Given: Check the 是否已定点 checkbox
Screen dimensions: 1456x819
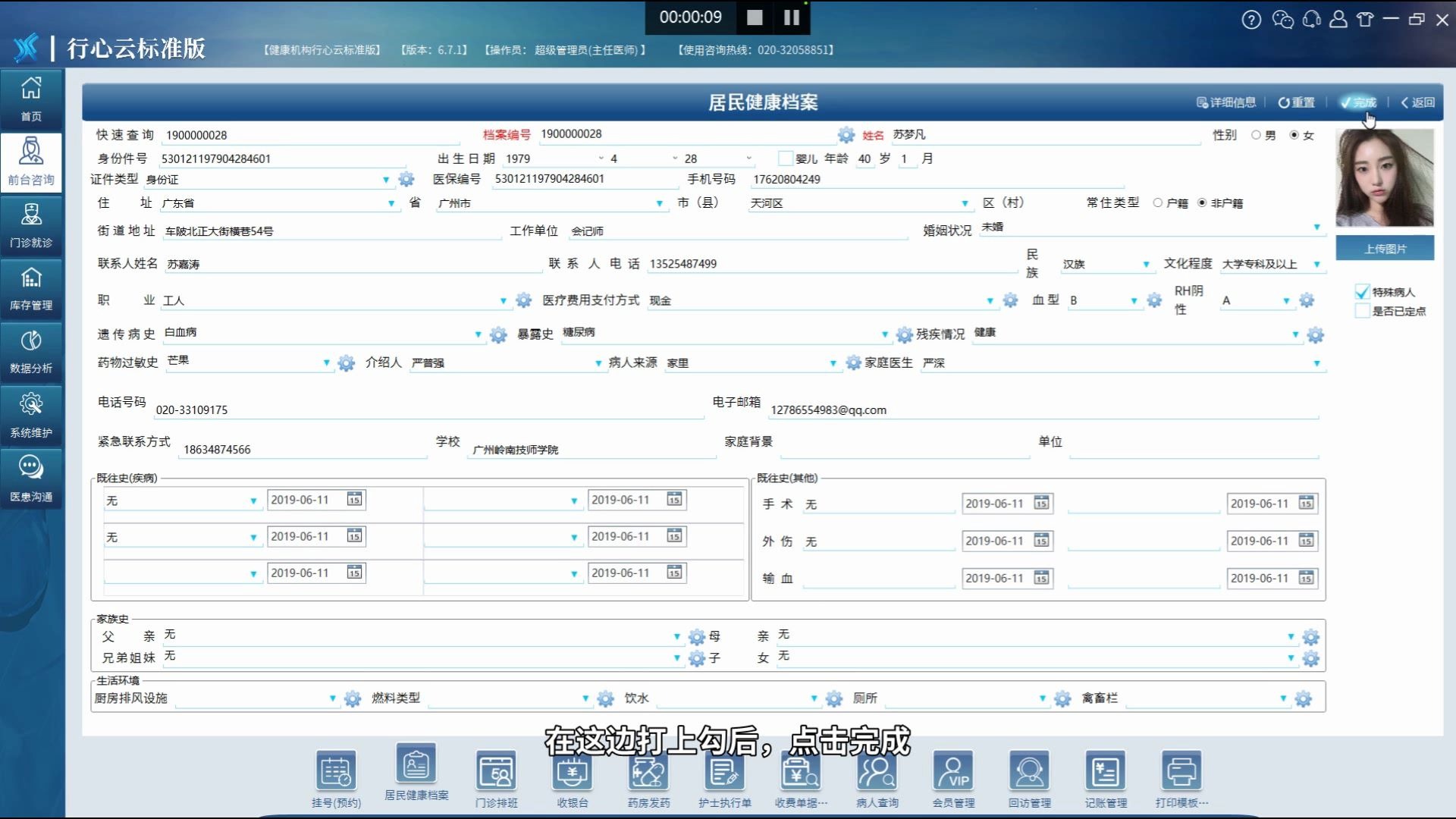Looking at the screenshot, I should [1362, 311].
